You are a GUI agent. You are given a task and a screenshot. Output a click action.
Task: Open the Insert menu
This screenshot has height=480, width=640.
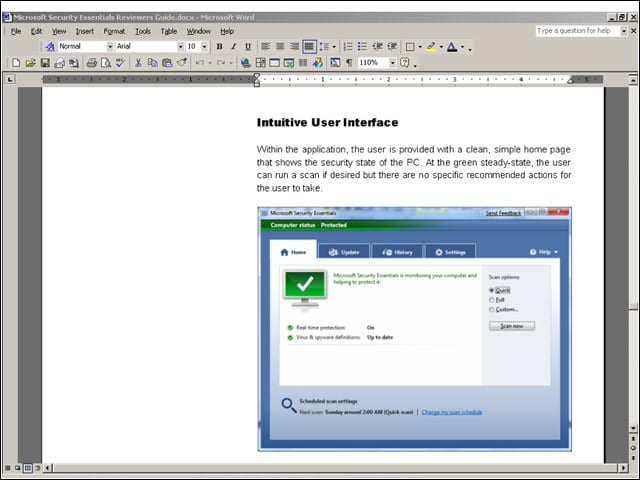click(x=84, y=31)
